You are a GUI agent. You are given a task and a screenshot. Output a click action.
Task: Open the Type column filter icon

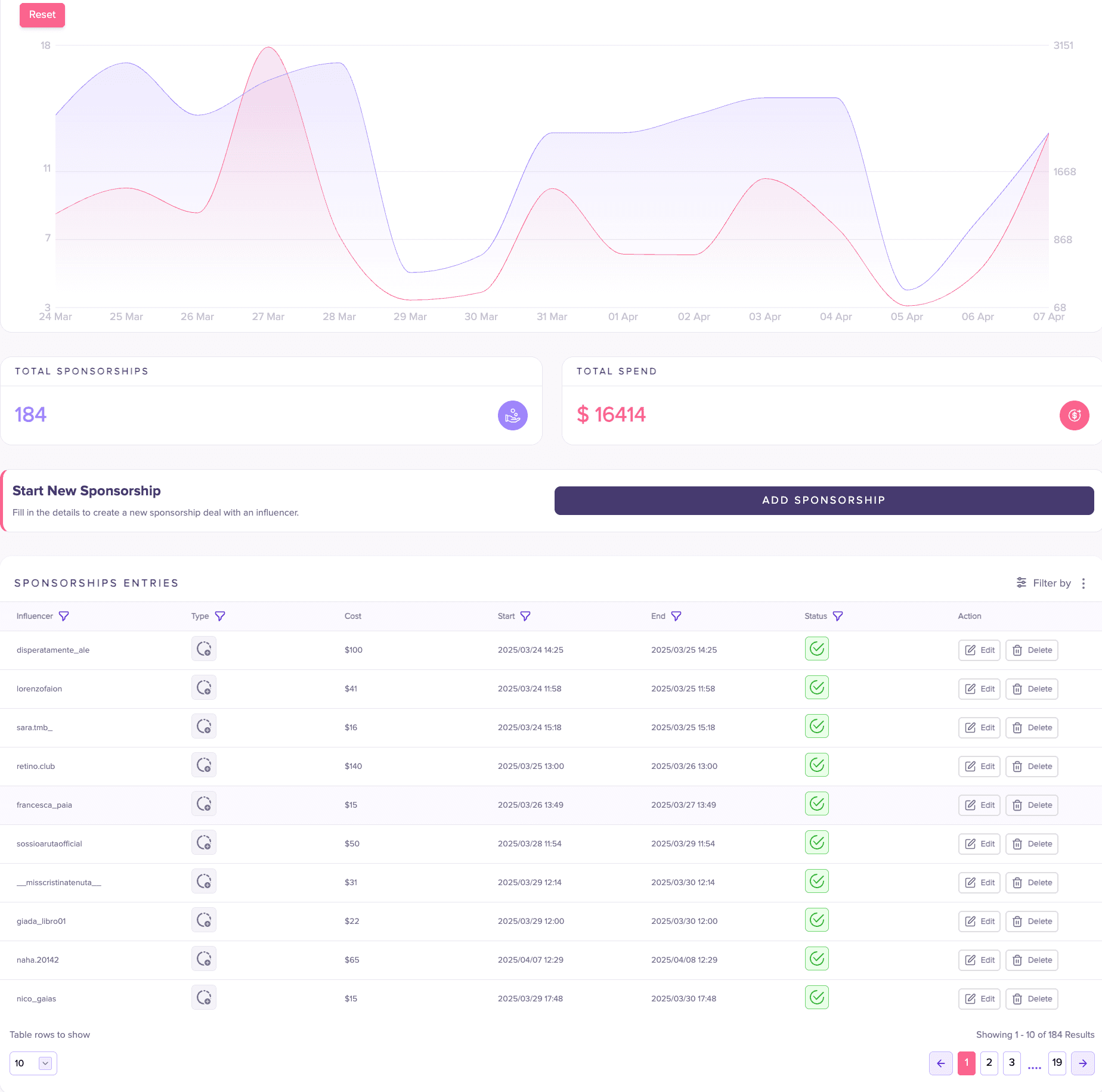(x=220, y=616)
